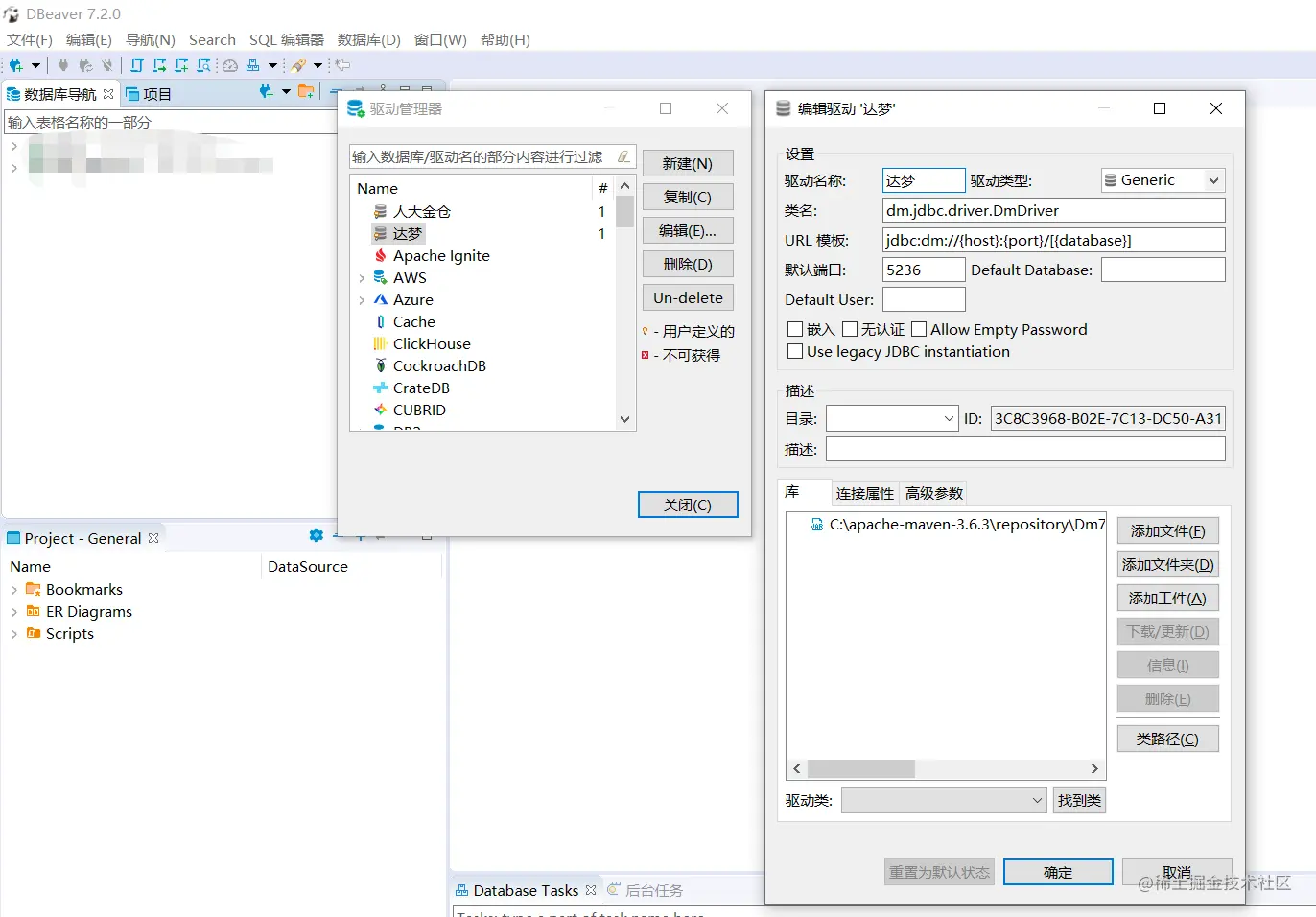Open the 驱动类 driver class dropdown
This screenshot has width=1316, height=917.
[x=944, y=800]
